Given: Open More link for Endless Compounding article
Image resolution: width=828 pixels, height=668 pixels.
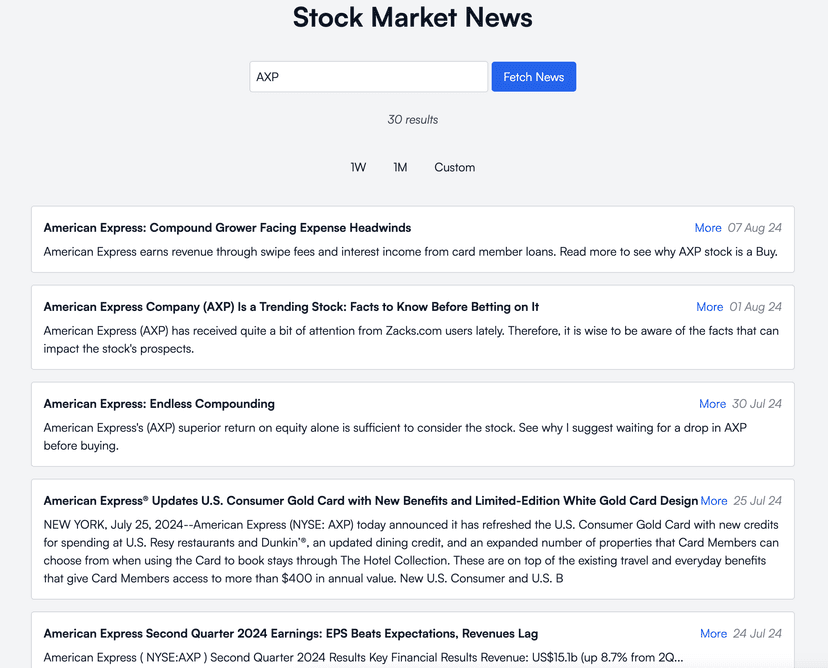Looking at the screenshot, I should point(713,404).
